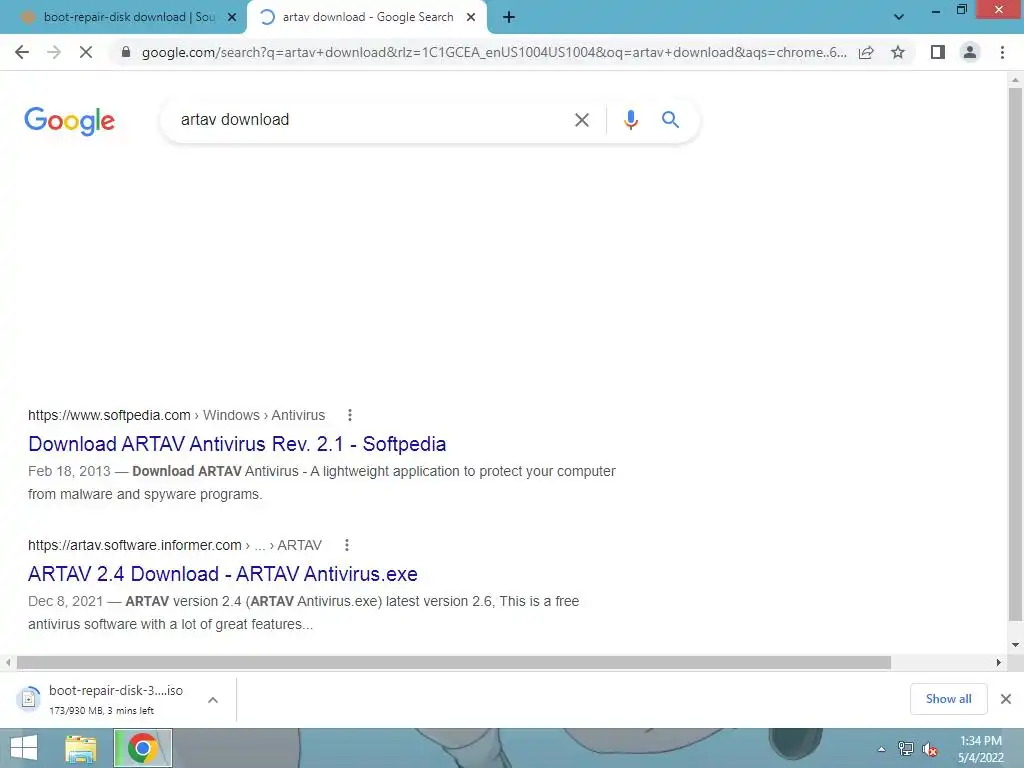Share this page using the share icon

[x=866, y=52]
